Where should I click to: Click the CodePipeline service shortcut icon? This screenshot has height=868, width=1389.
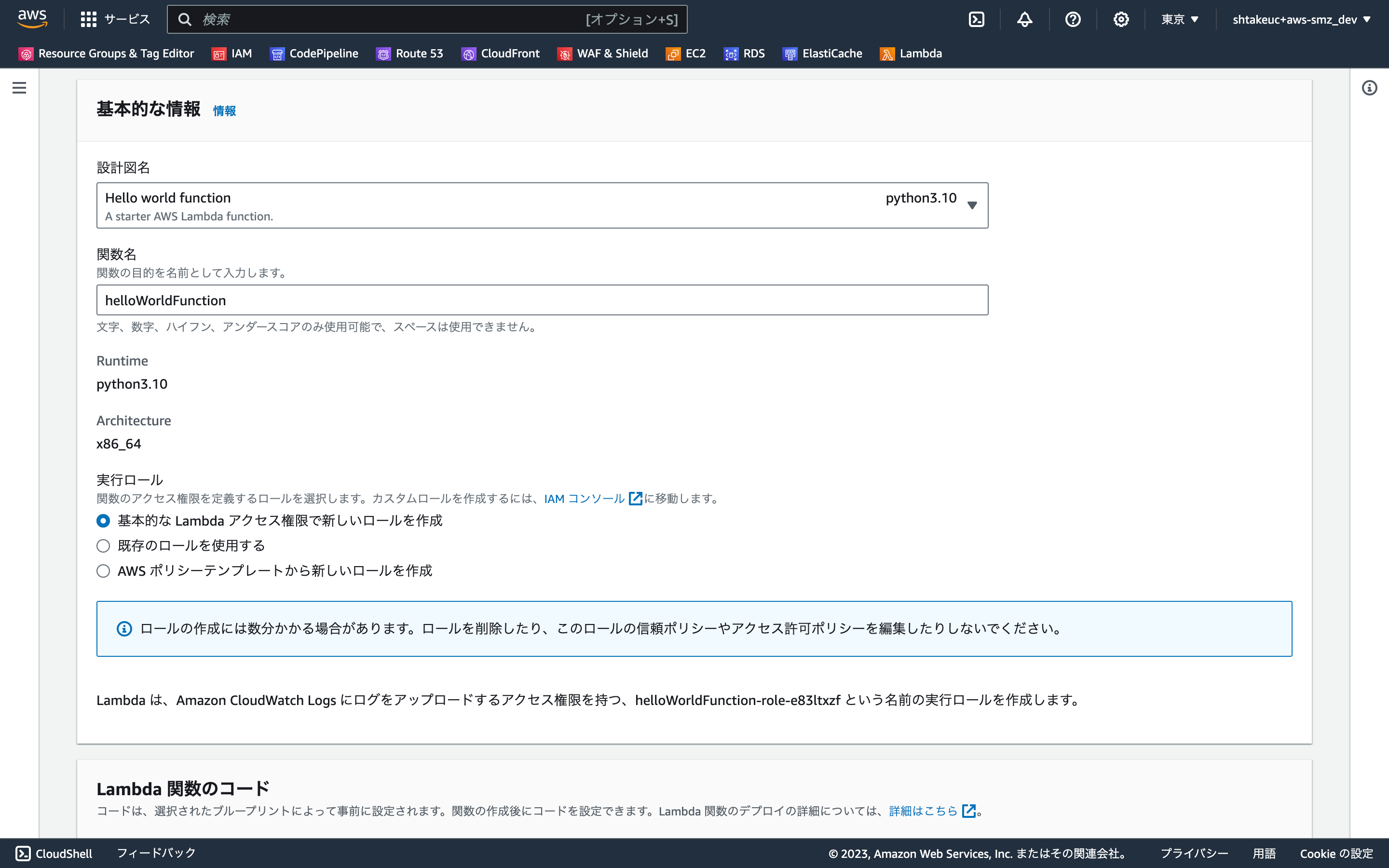point(277,54)
